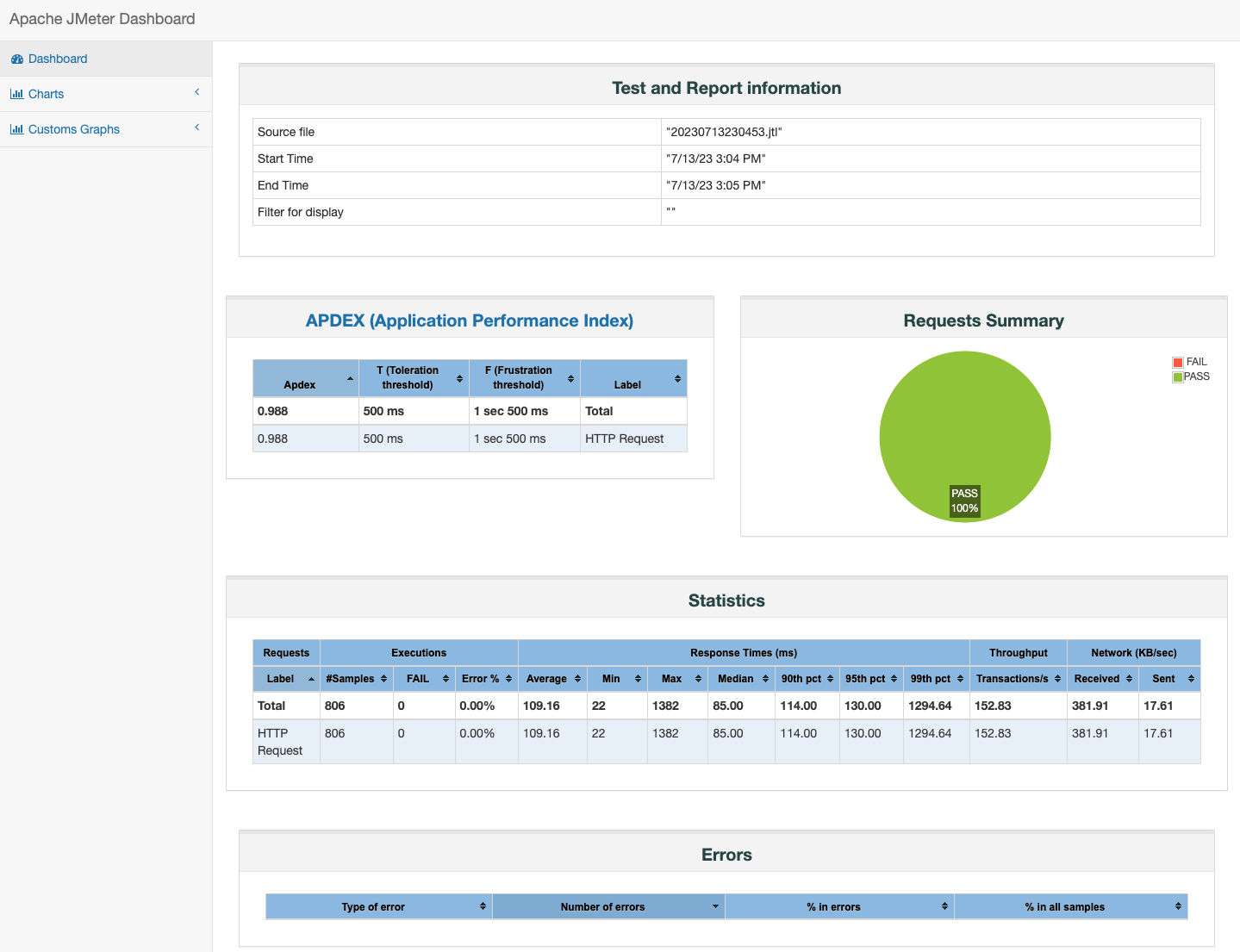Sort Statistics by Received column

[1103, 679]
